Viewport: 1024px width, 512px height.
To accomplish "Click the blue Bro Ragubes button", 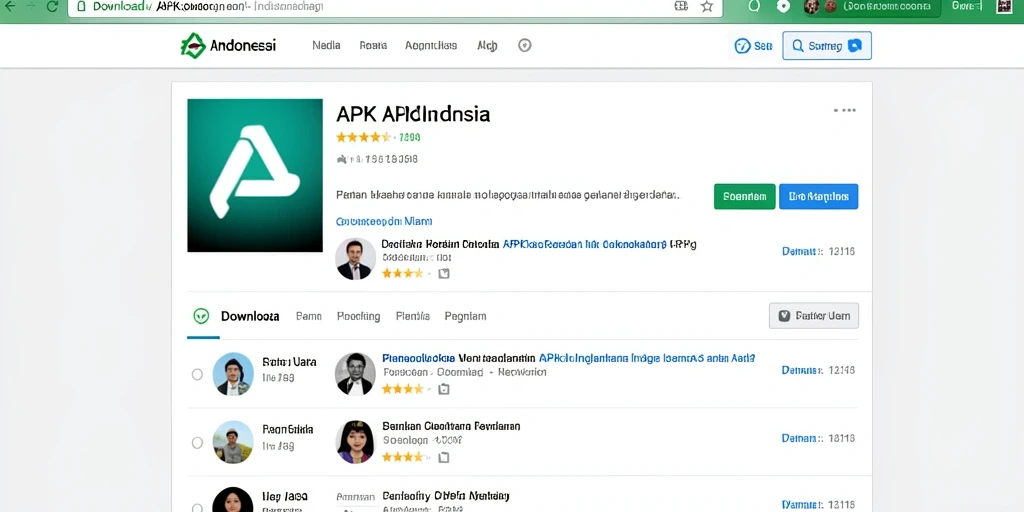I will 819,197.
